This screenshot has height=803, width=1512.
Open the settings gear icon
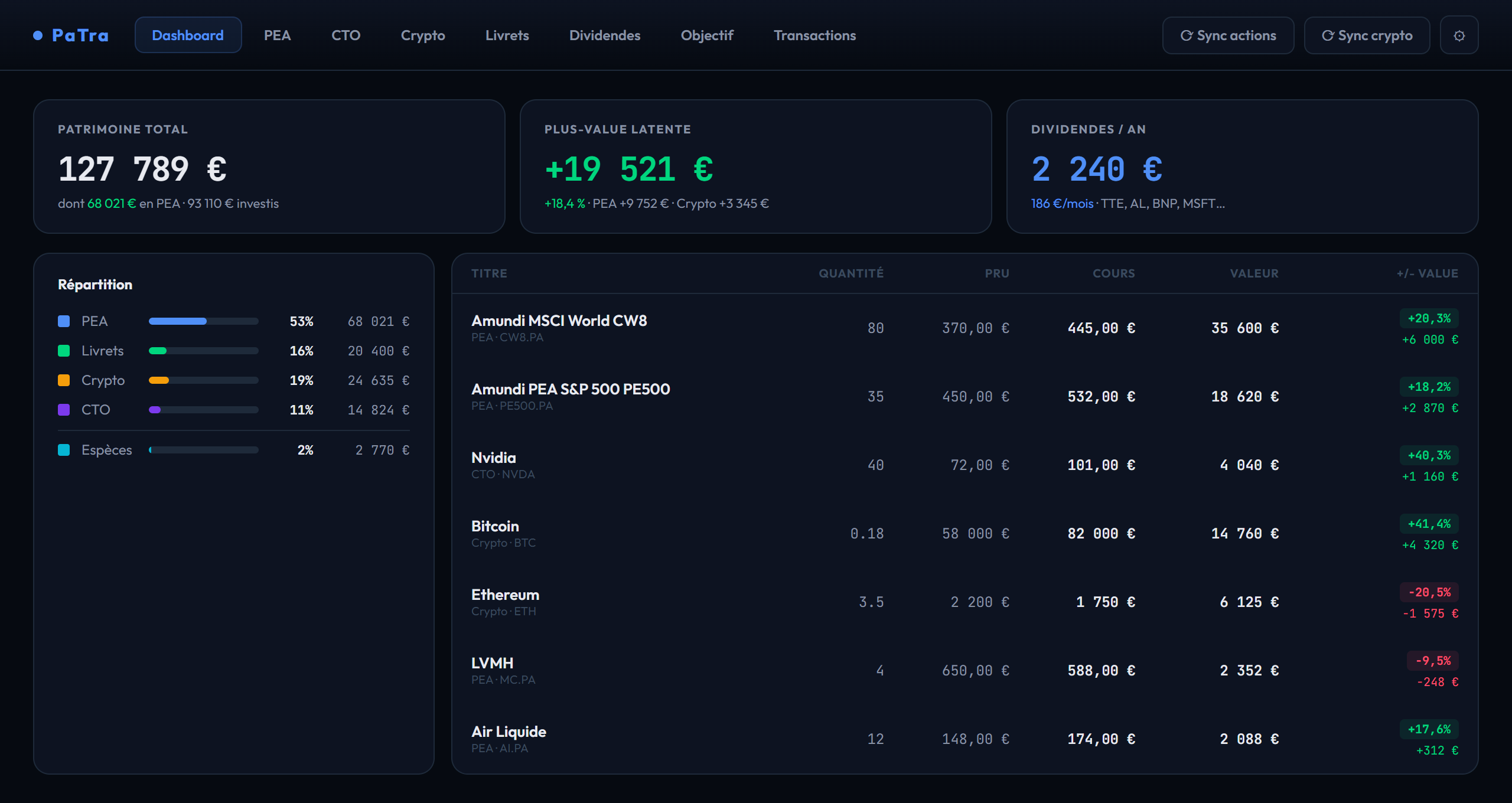click(1459, 35)
